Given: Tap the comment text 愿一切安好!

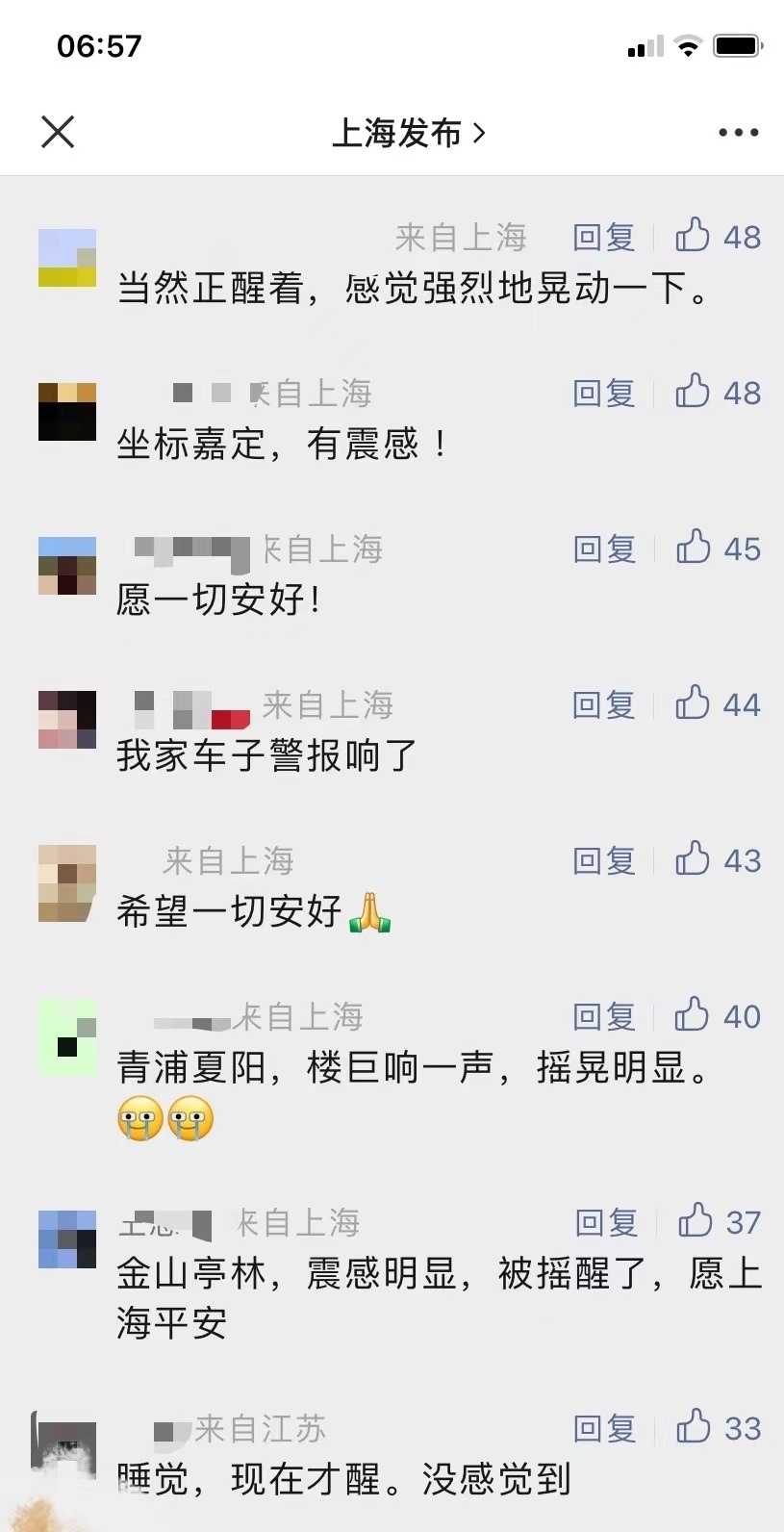Looking at the screenshot, I should (x=217, y=600).
